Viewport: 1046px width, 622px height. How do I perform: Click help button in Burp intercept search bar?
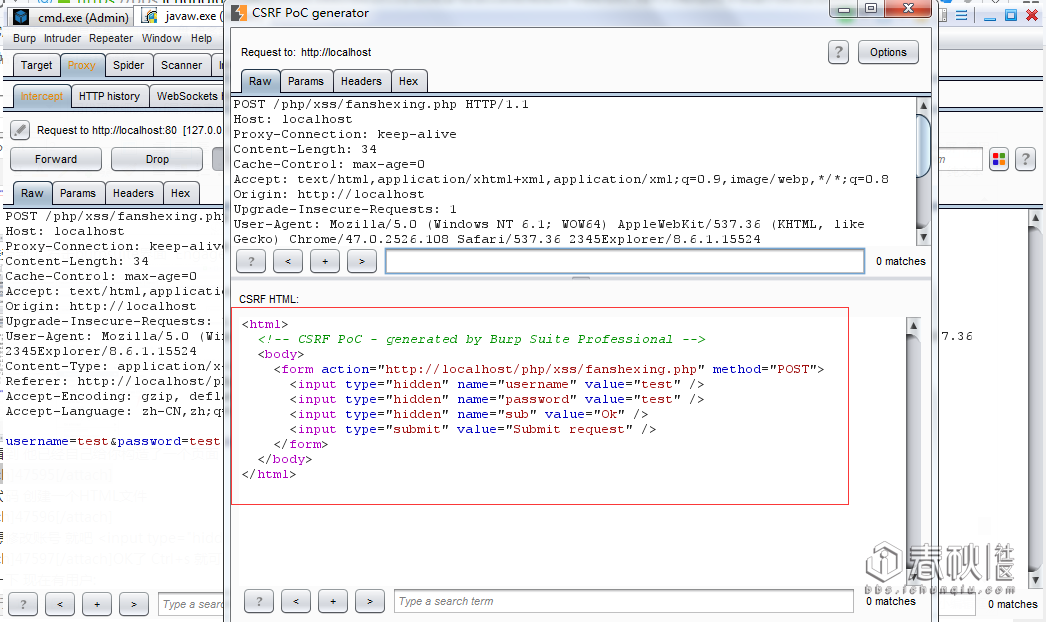coord(23,604)
